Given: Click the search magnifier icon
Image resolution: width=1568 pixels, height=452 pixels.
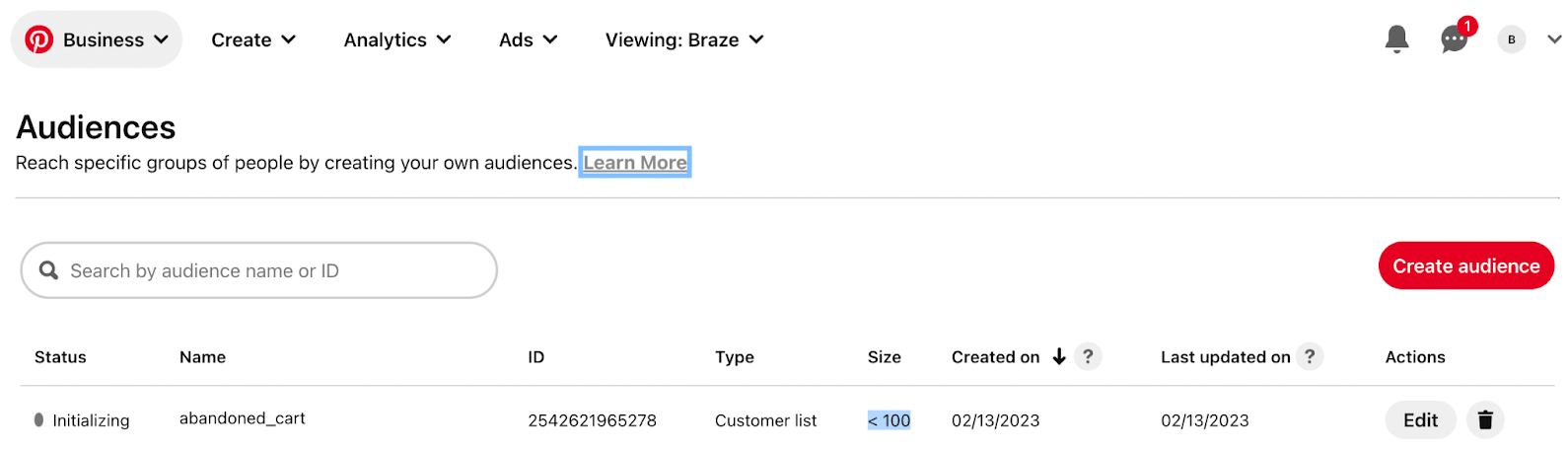Looking at the screenshot, I should [x=48, y=270].
